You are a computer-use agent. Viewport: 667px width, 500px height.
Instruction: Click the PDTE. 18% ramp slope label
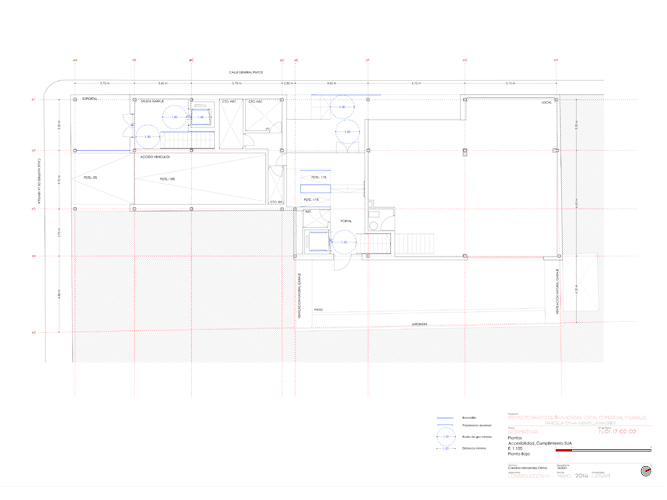coord(167,179)
